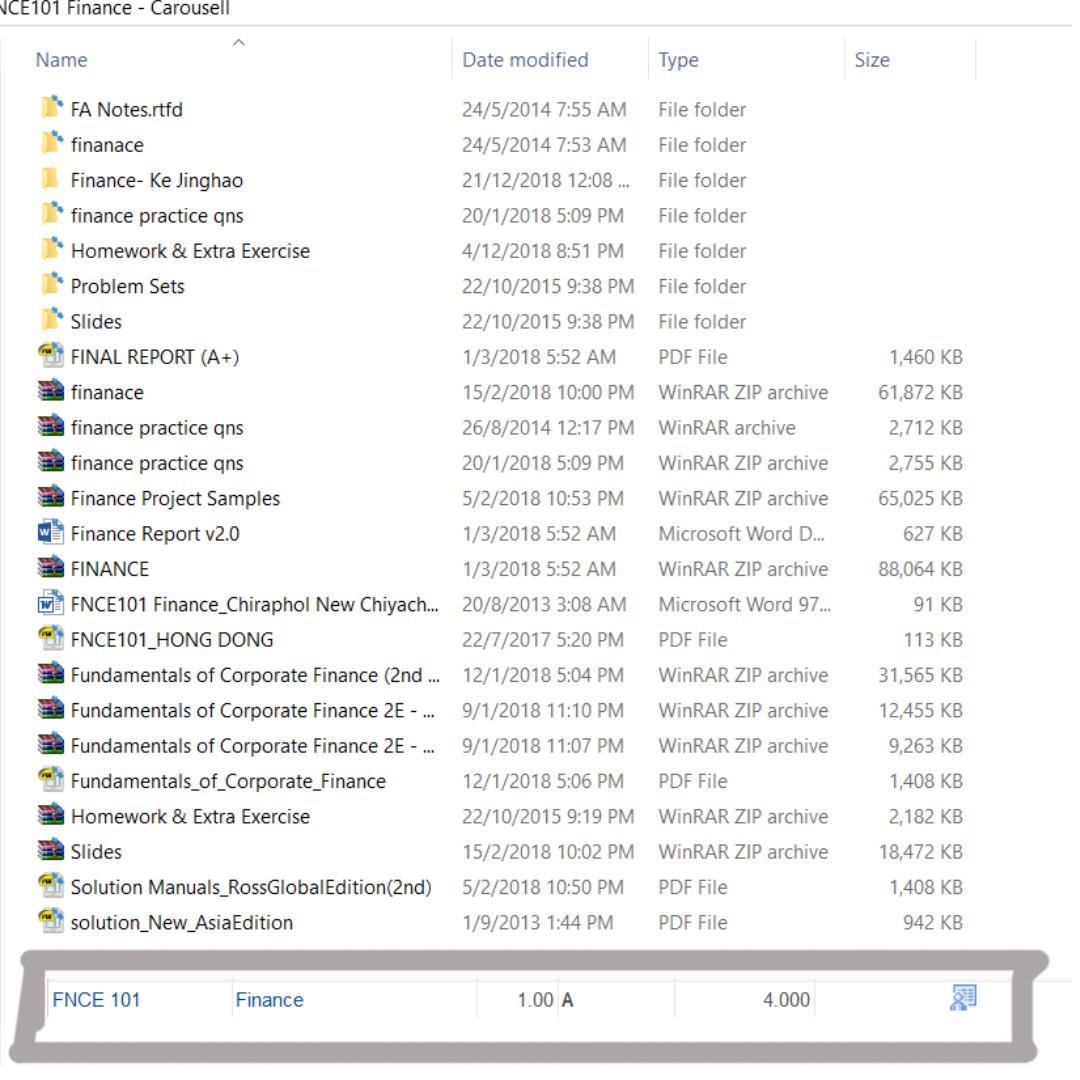The width and height of the screenshot is (1080, 1080).
Task: Click the FA Notes.rtfd folder icon
Action: [50, 109]
